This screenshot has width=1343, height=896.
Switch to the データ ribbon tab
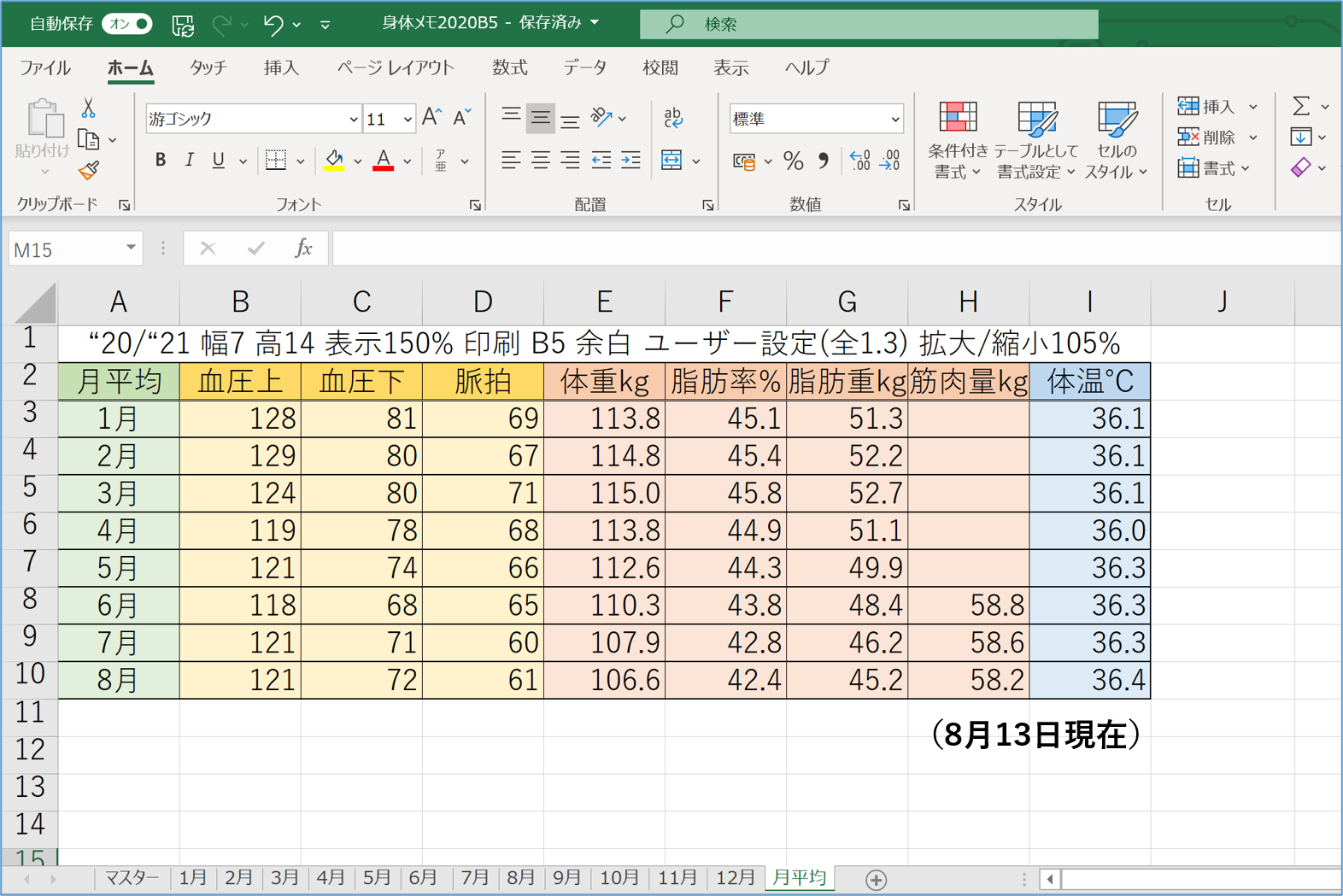[585, 67]
